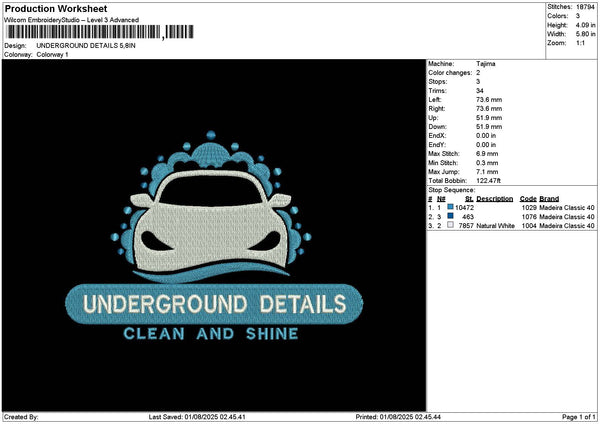Click the Stitches count value 18794
600x424 pixels.
585,8
